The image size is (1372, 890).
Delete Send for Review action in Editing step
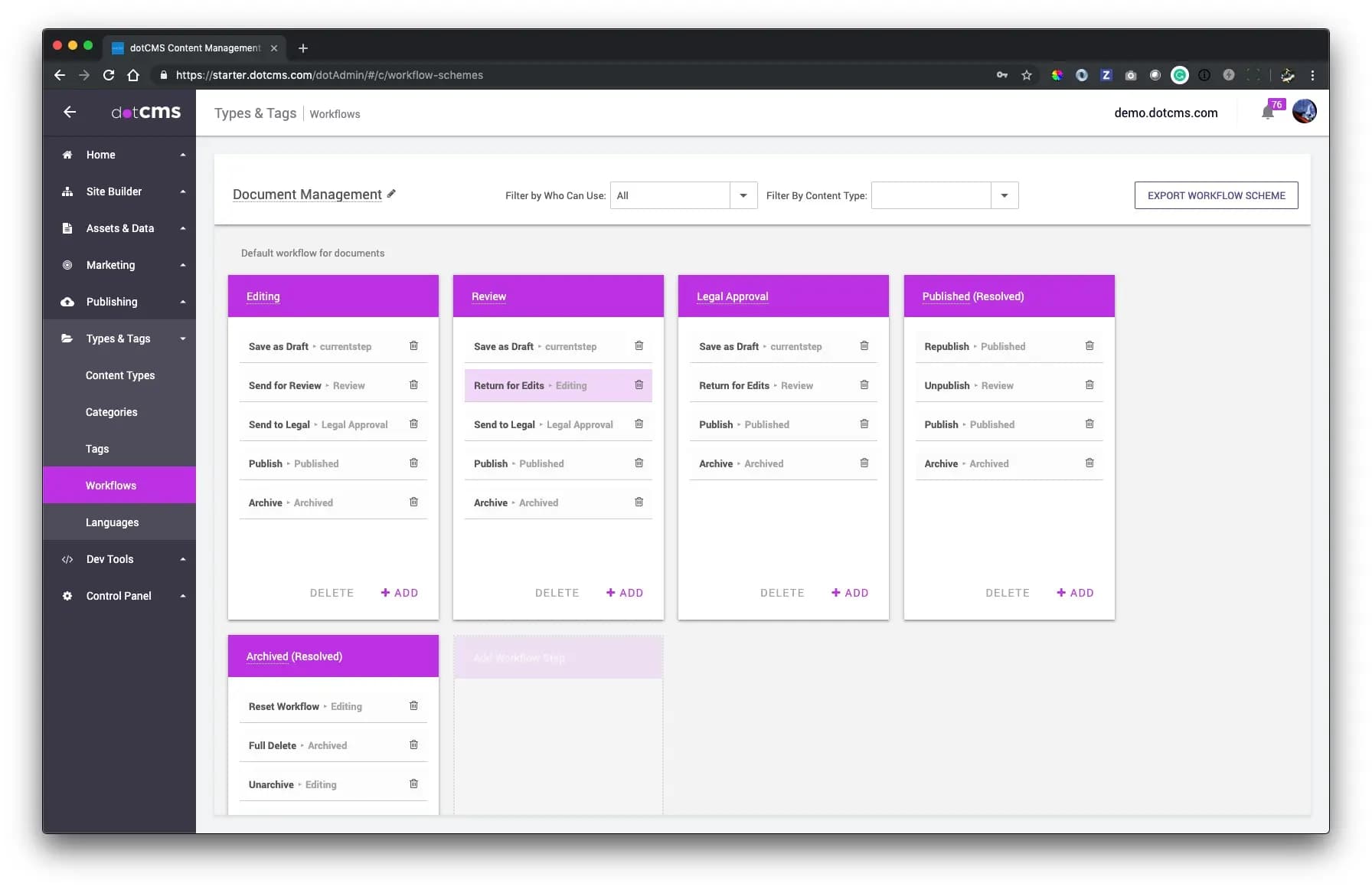tap(413, 385)
